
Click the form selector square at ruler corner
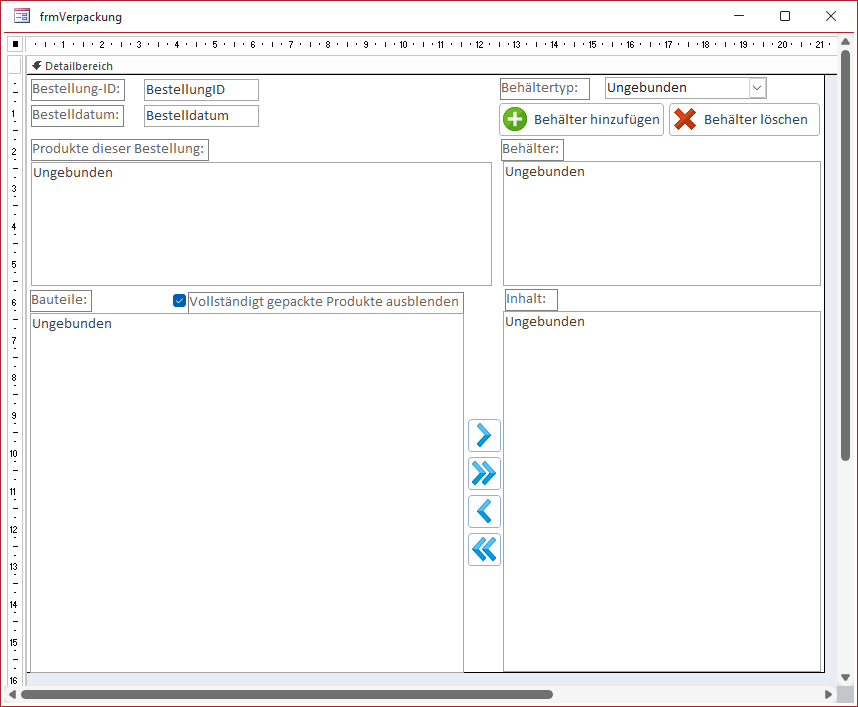[15, 44]
